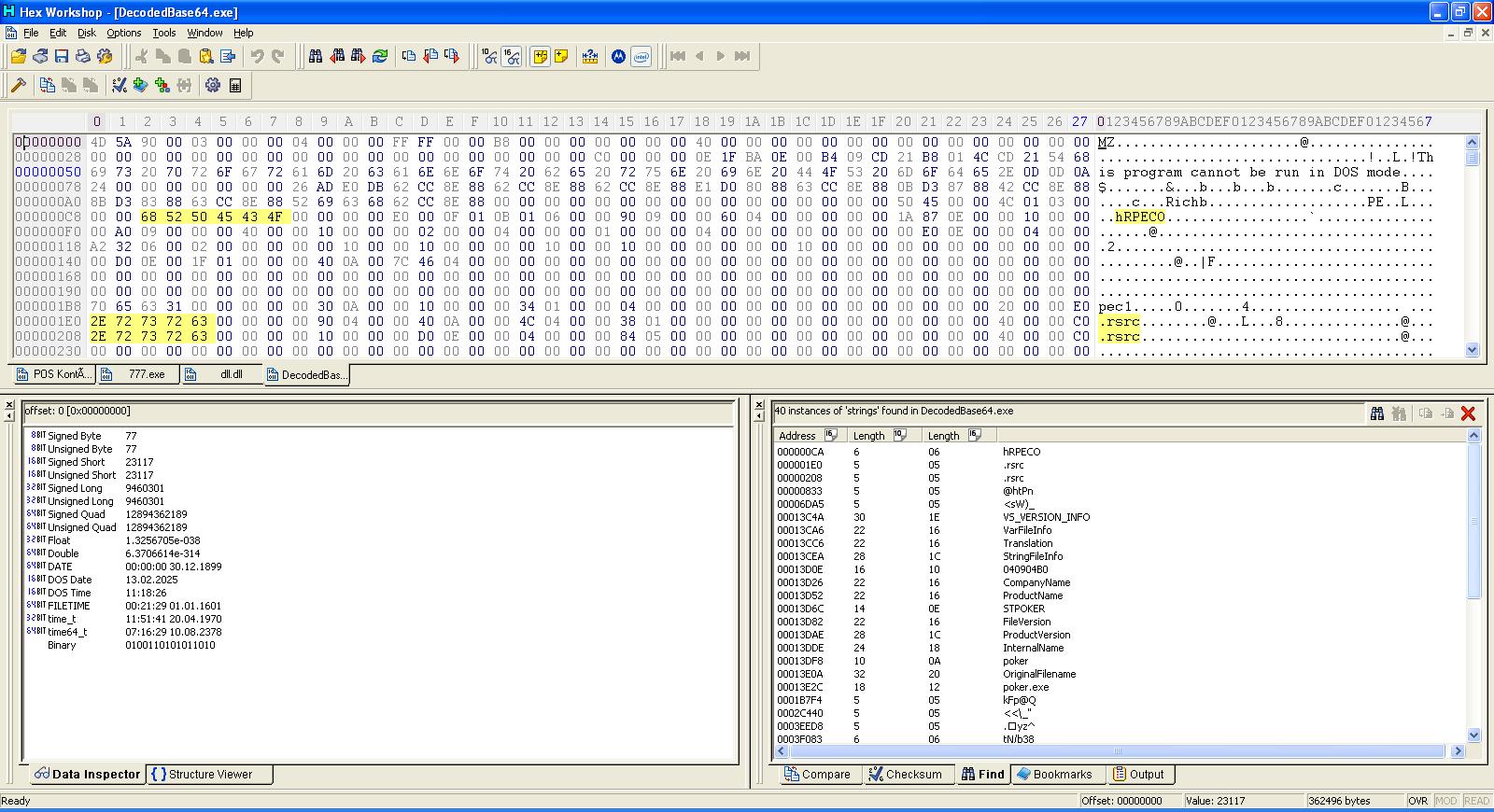Select the Data Inspector tab
Viewport: 1494px width, 812px height.
86,774
